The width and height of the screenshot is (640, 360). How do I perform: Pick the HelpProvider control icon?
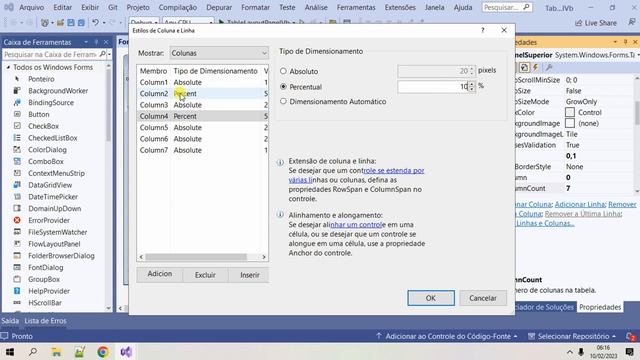pyautogui.click(x=17, y=291)
